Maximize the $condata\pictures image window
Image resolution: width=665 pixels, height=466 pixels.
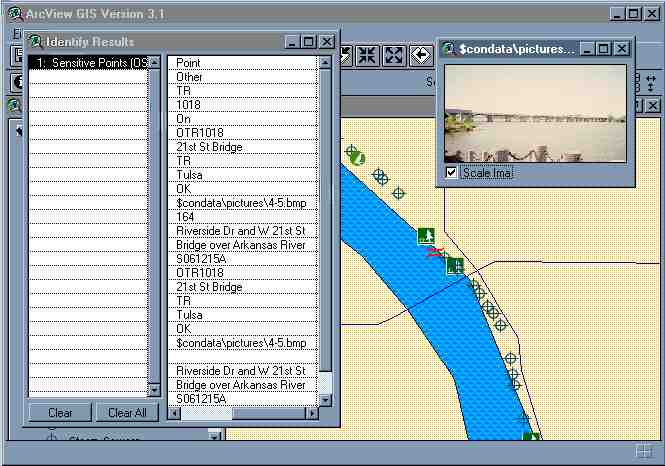(603, 49)
